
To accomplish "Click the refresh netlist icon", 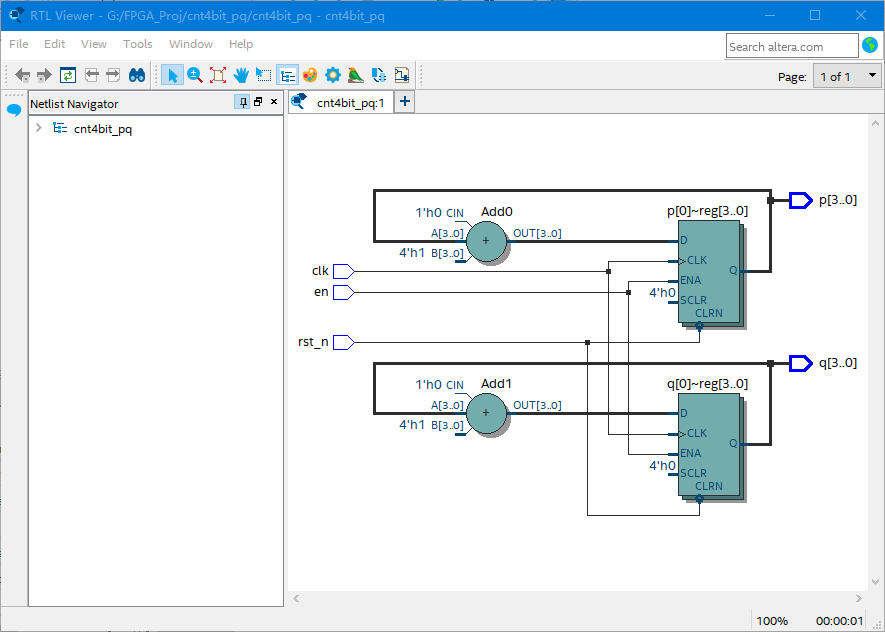I will (x=68, y=75).
